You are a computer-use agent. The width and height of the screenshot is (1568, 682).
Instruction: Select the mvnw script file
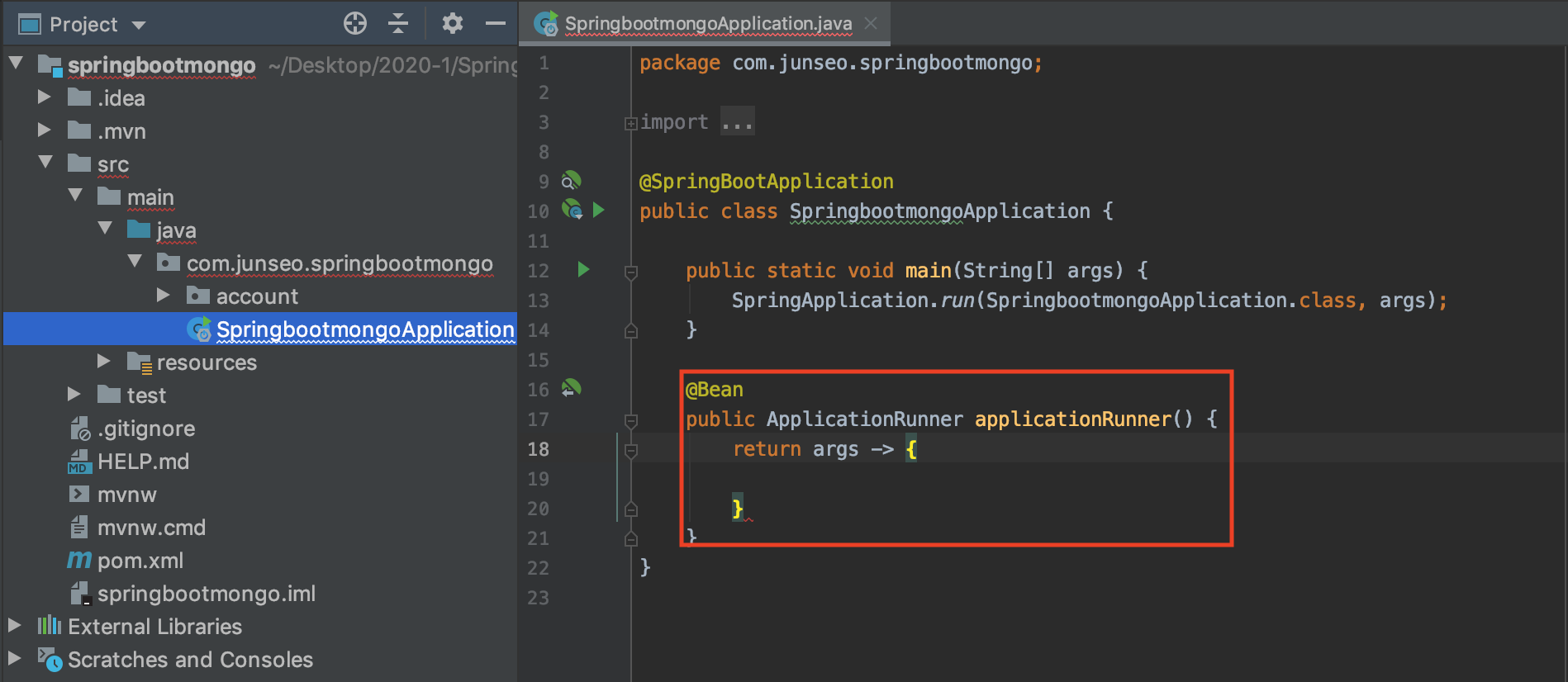coord(126,495)
